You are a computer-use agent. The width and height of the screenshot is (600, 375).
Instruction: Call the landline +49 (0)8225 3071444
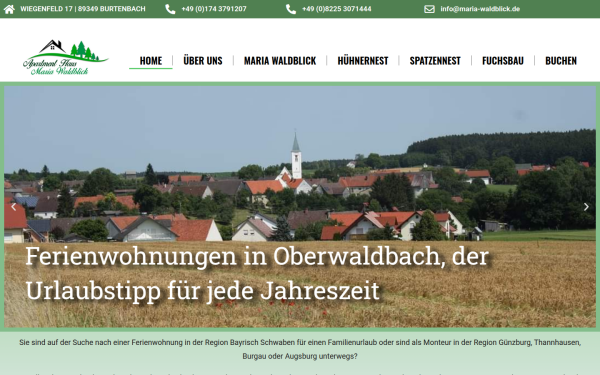[337, 9]
